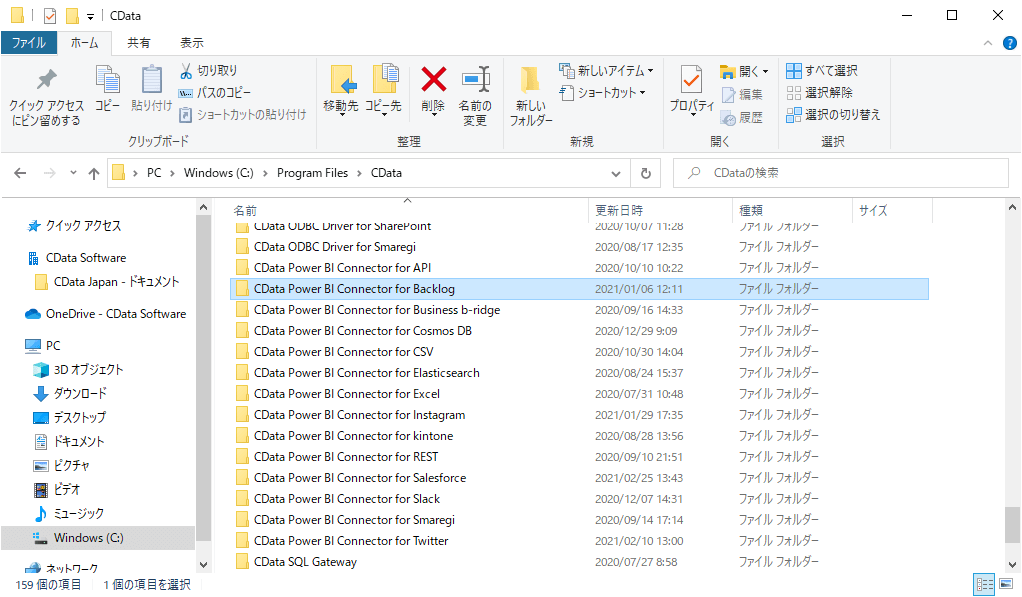Click the Move To (移動先) icon
This screenshot has height=597, width=1022.
tap(342, 80)
